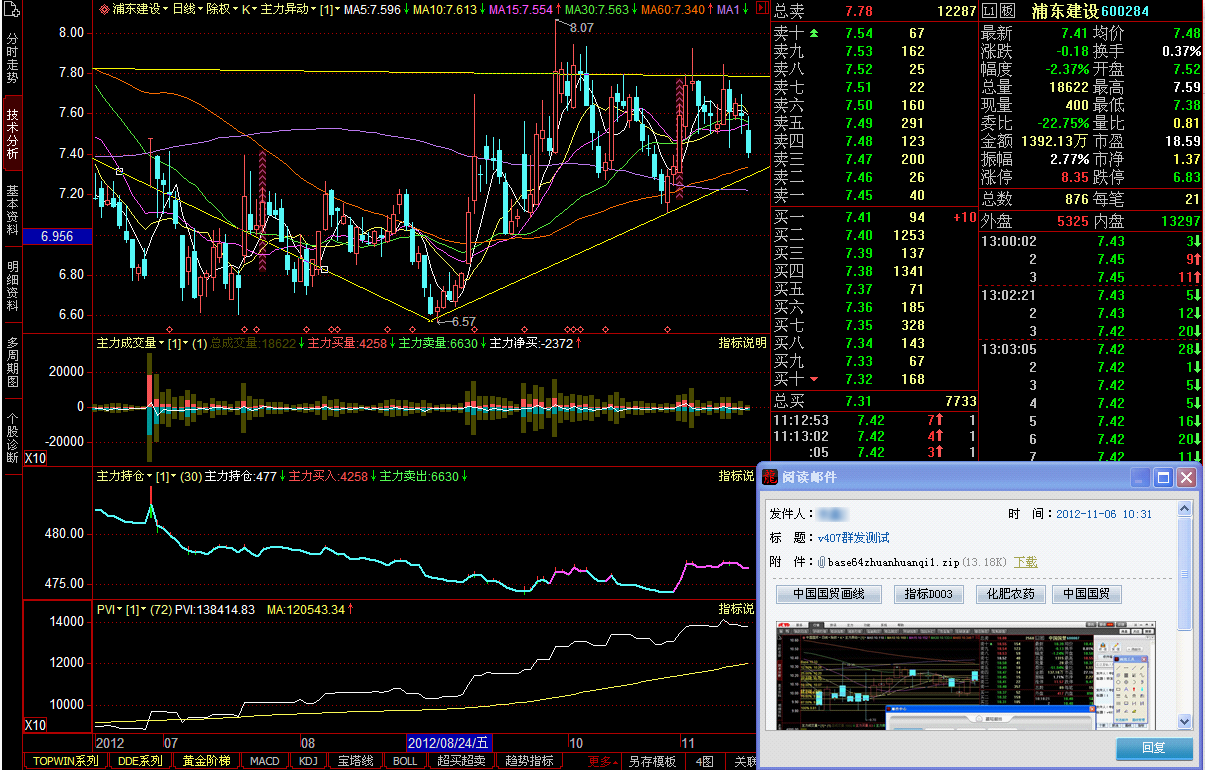Maximize the 阅读邮件 window
The width and height of the screenshot is (1206, 771).
coord(1163,478)
